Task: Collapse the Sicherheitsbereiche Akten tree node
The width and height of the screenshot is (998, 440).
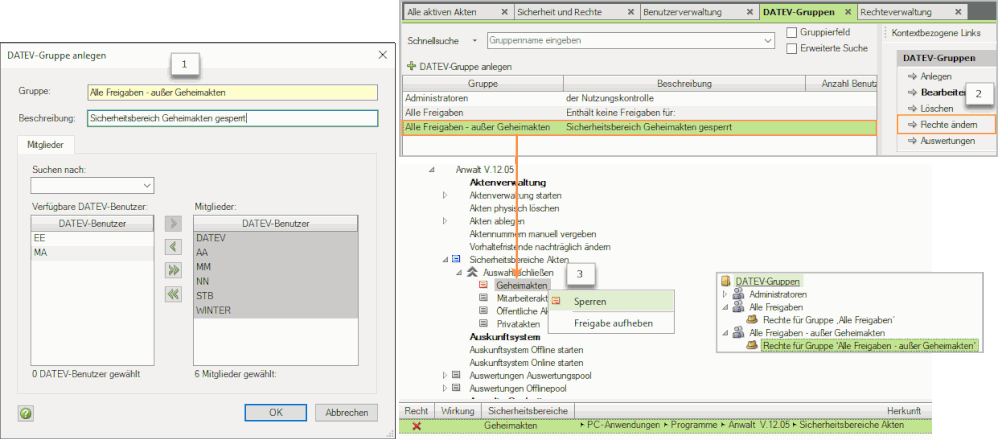Action: [x=443, y=259]
